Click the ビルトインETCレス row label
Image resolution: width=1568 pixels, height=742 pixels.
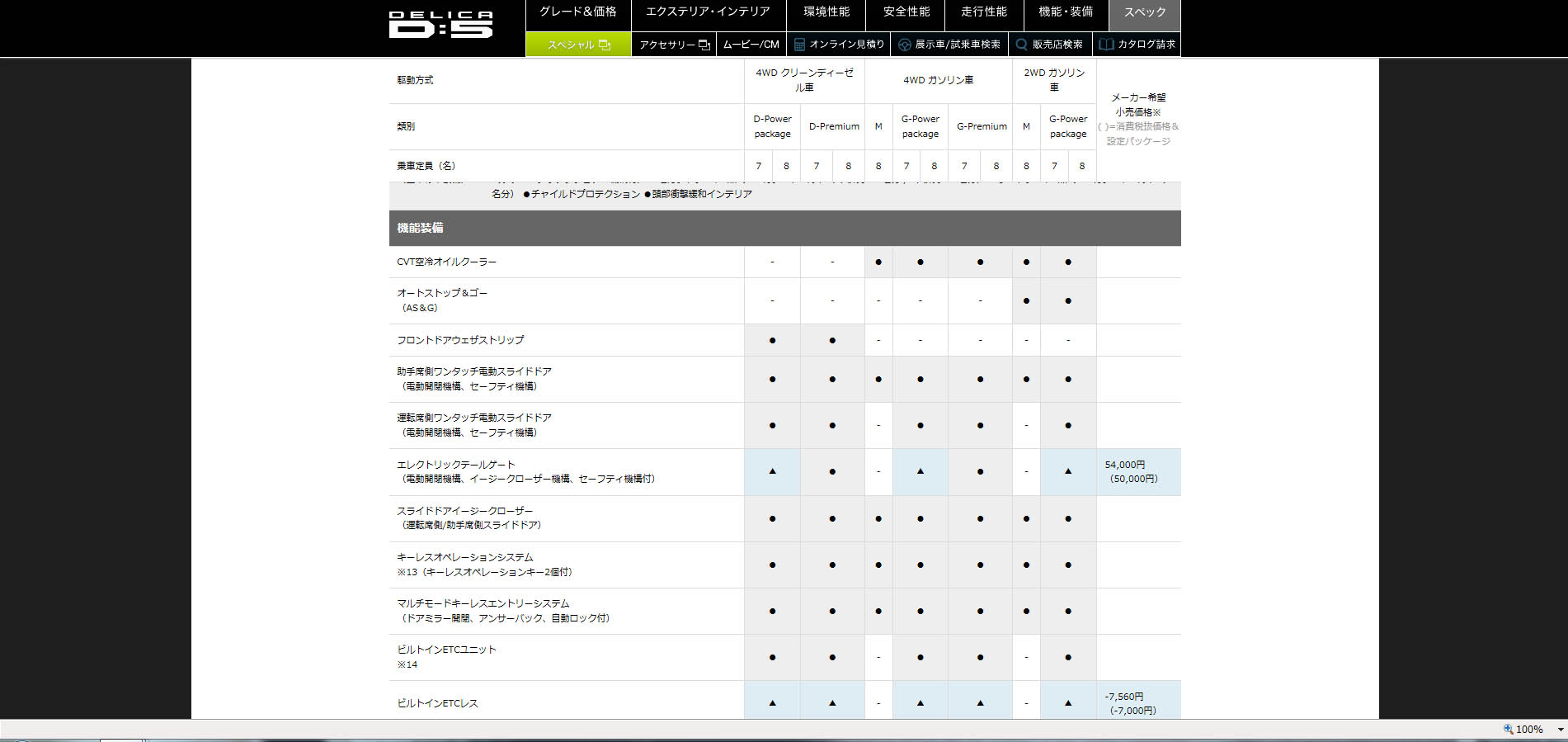click(438, 703)
